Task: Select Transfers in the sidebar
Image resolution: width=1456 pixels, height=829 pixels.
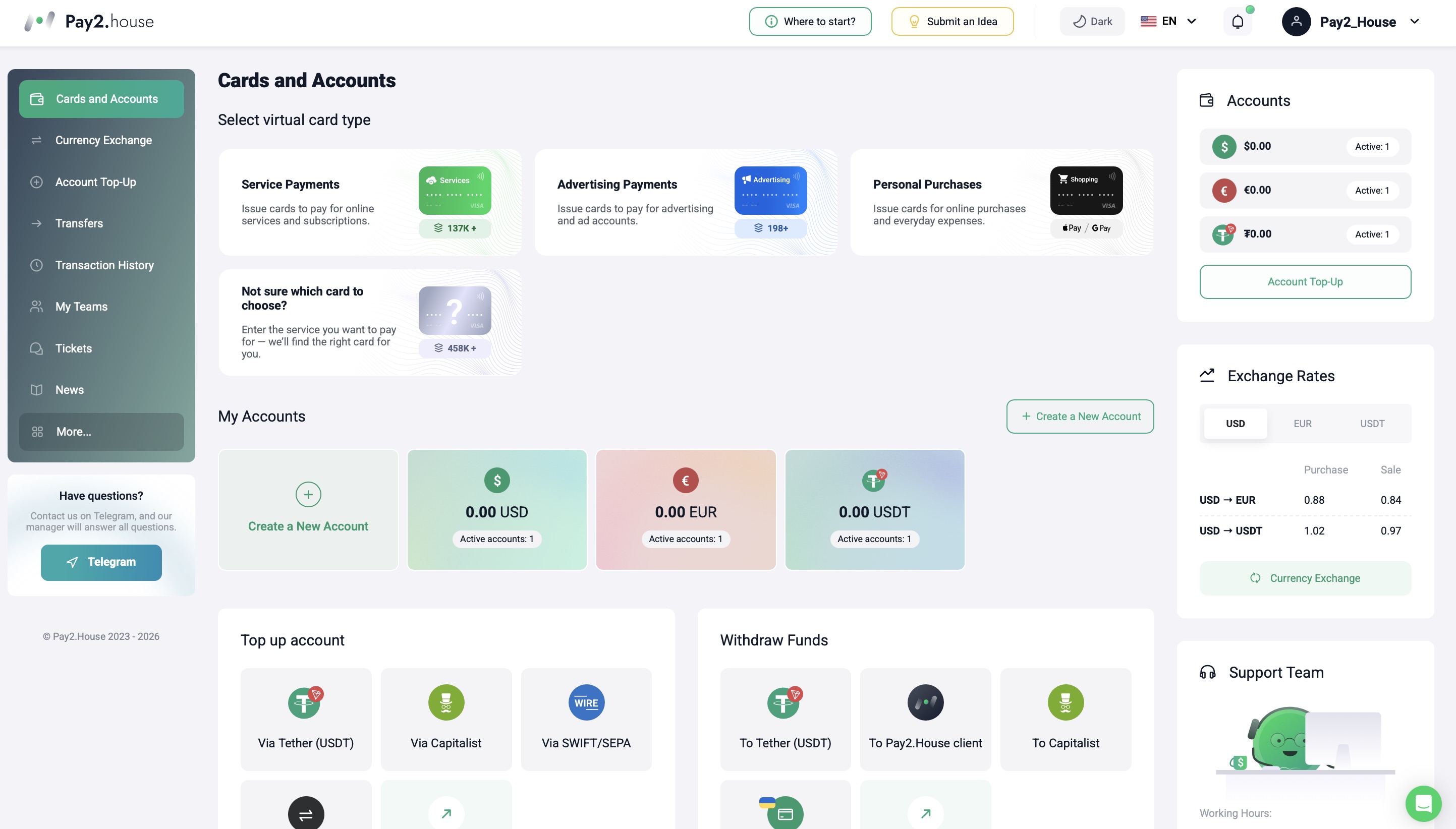Action: click(101, 223)
